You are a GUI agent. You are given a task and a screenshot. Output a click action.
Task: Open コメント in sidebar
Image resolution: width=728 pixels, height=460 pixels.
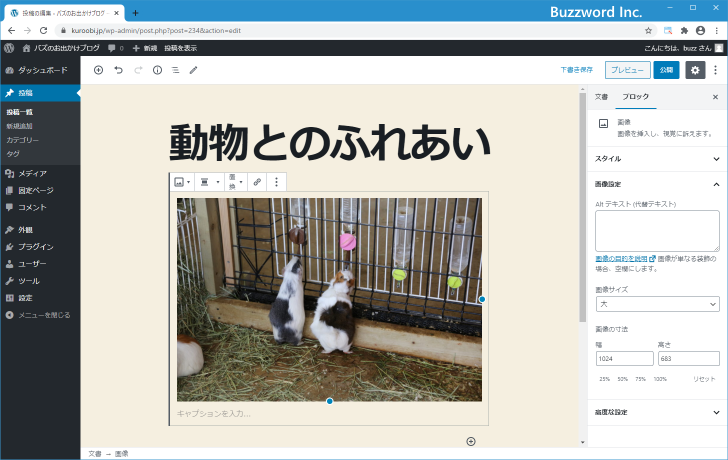40,207
